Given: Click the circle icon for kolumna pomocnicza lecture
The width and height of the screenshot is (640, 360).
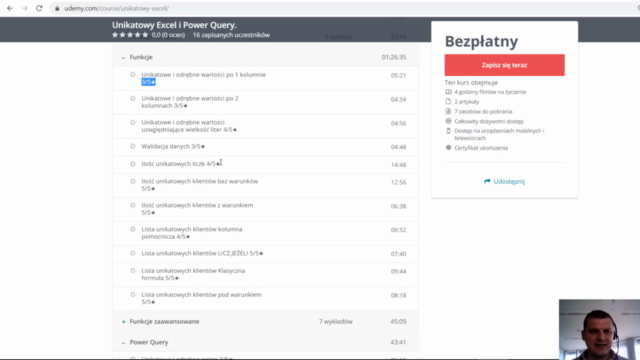Looking at the screenshot, I should tap(133, 229).
